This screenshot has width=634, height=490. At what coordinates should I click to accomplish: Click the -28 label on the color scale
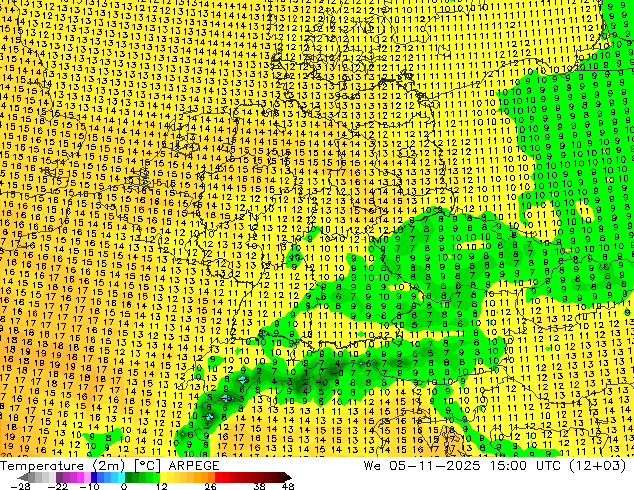20,486
